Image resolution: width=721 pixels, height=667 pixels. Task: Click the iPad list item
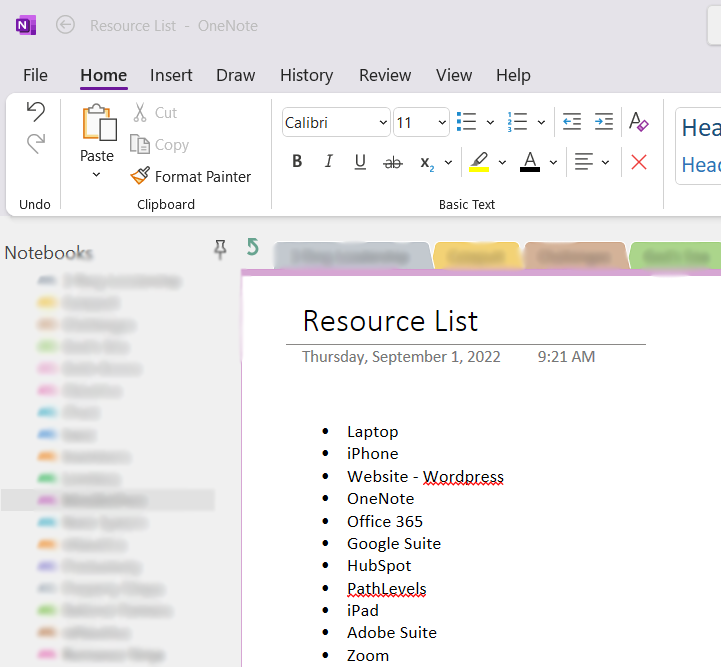click(x=363, y=610)
